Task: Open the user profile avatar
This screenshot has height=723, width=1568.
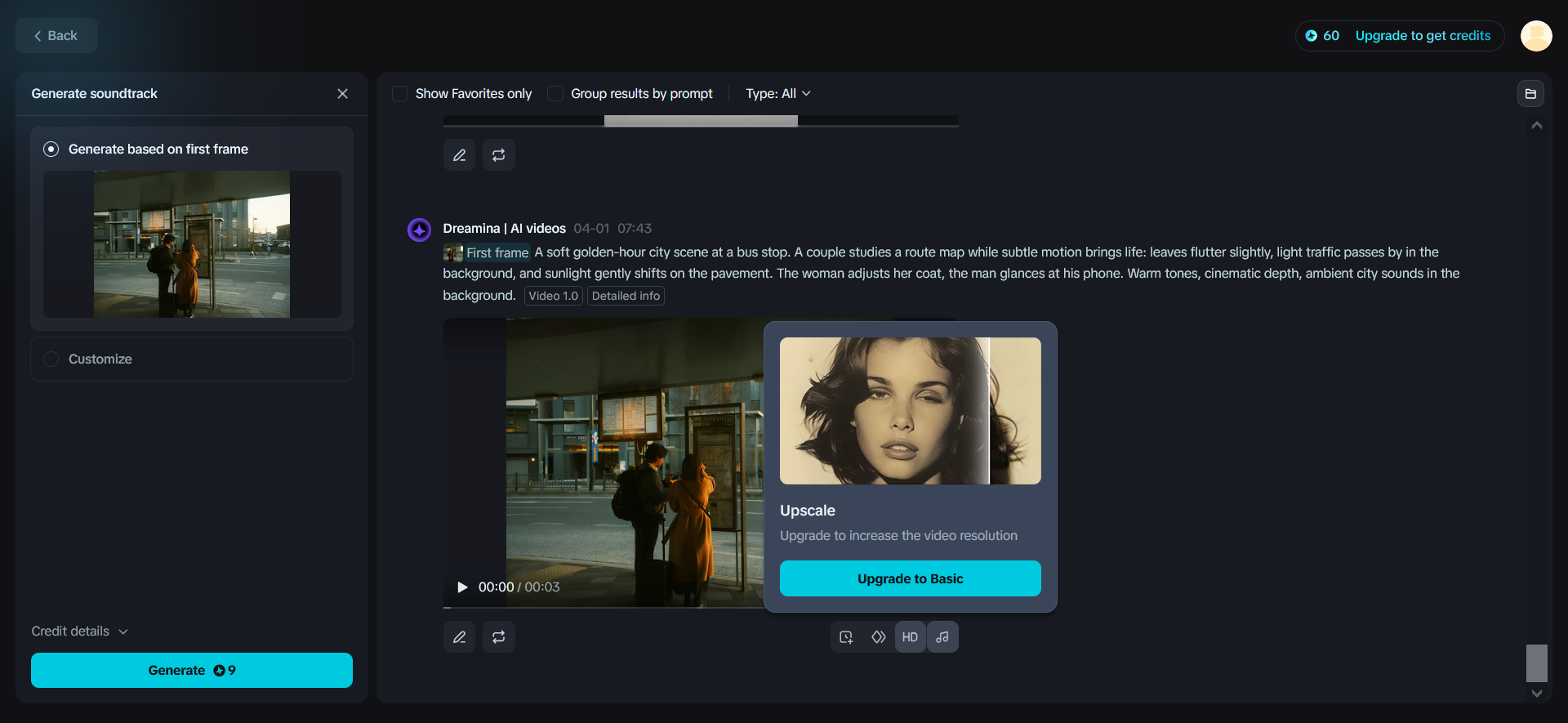Action: (x=1536, y=36)
